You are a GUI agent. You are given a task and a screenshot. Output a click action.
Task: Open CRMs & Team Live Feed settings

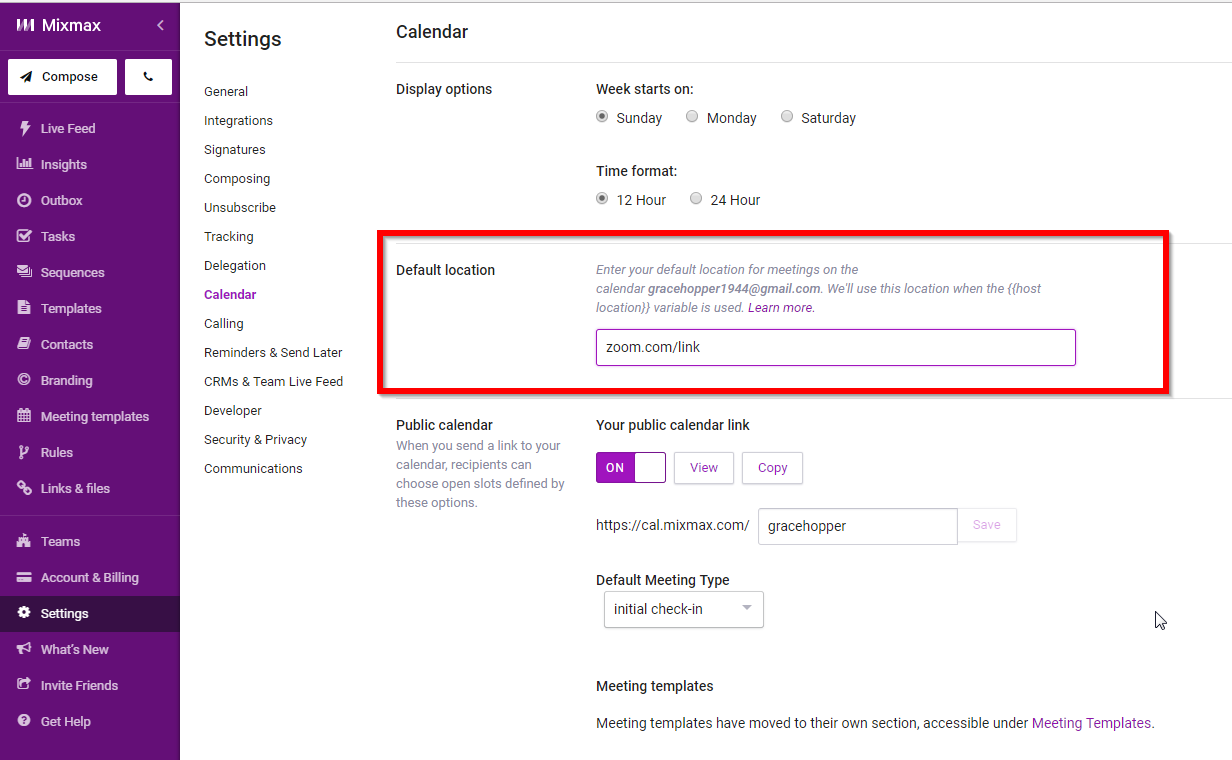pos(273,381)
